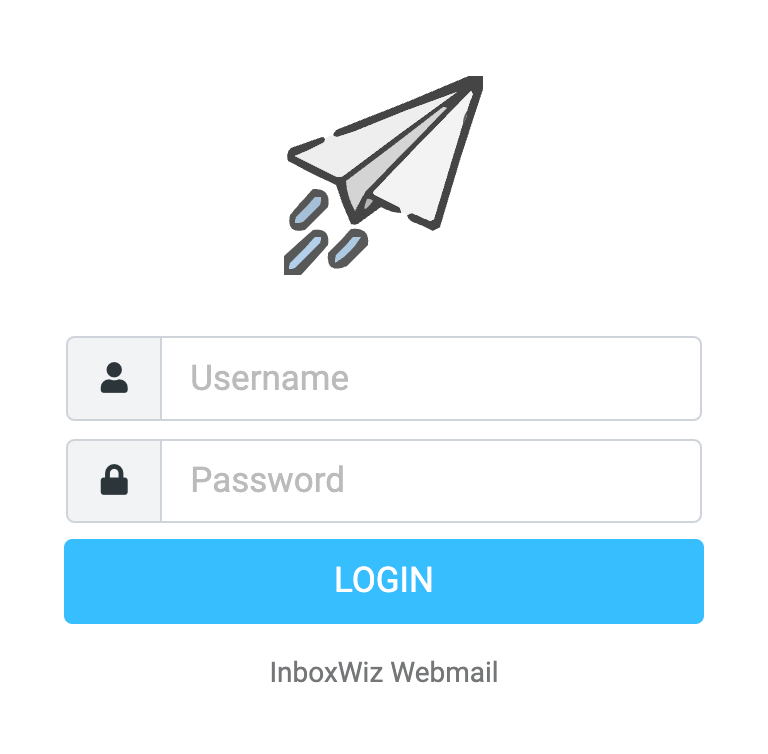
Task: Click the paper plane logo
Action: [x=384, y=175]
